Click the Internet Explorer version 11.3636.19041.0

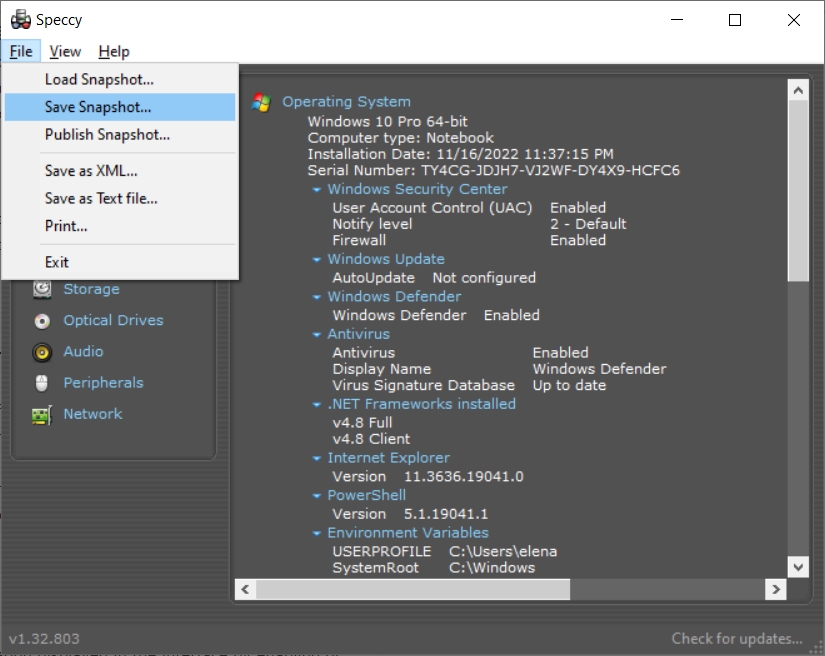(x=464, y=477)
